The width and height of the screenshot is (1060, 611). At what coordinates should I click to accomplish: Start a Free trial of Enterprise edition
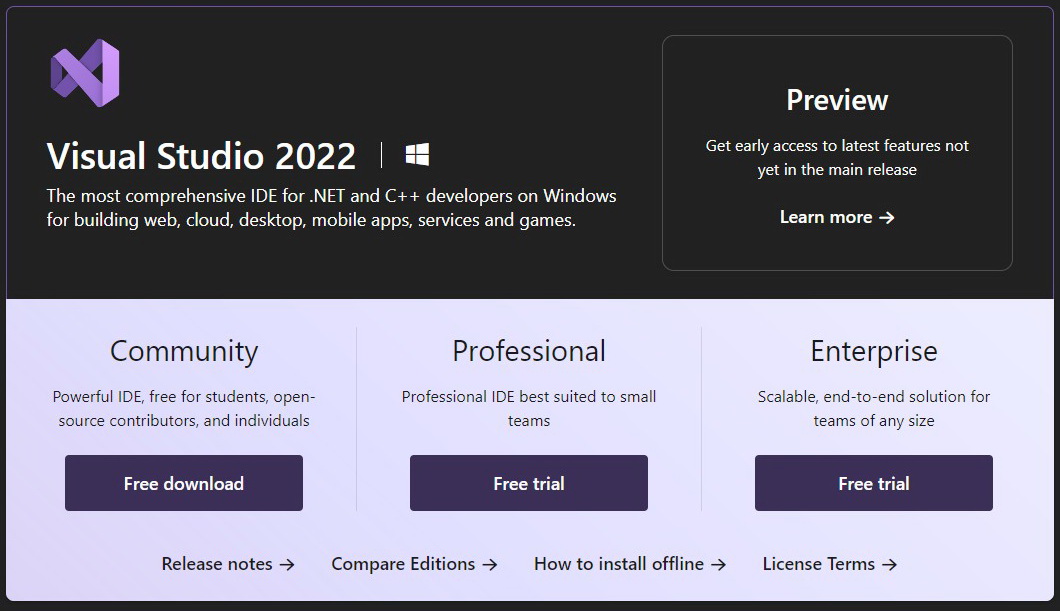[873, 482]
